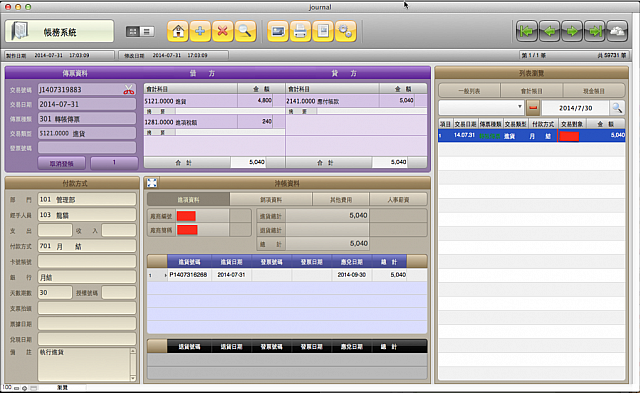Click the cloud sync icon

pyautogui.click(x=617, y=31)
